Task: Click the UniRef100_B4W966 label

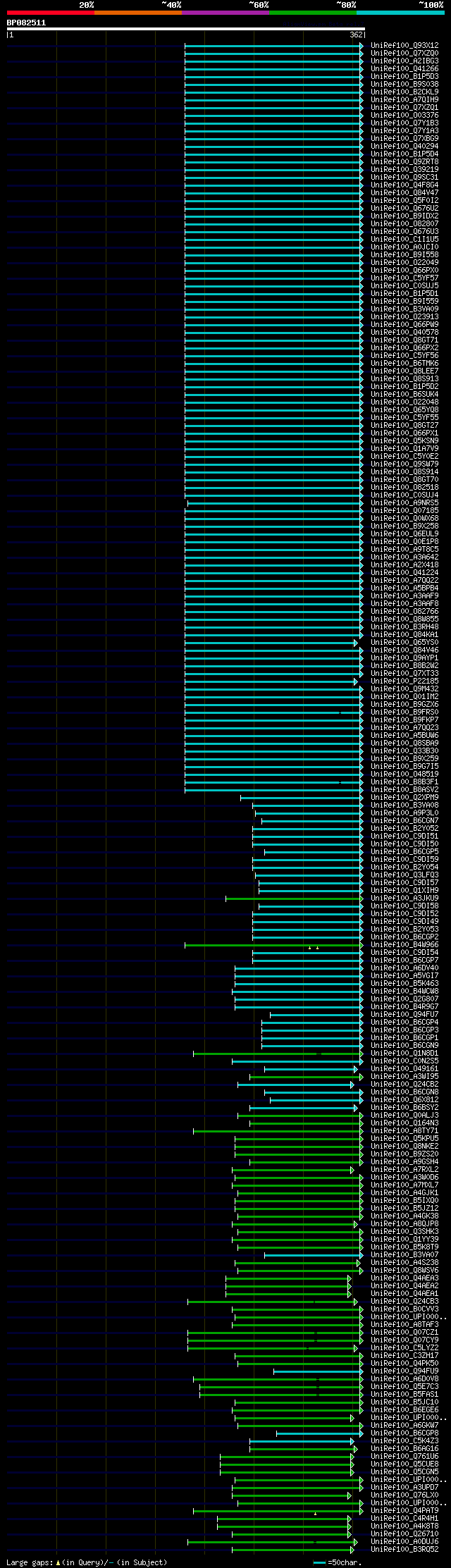Action: click(404, 945)
